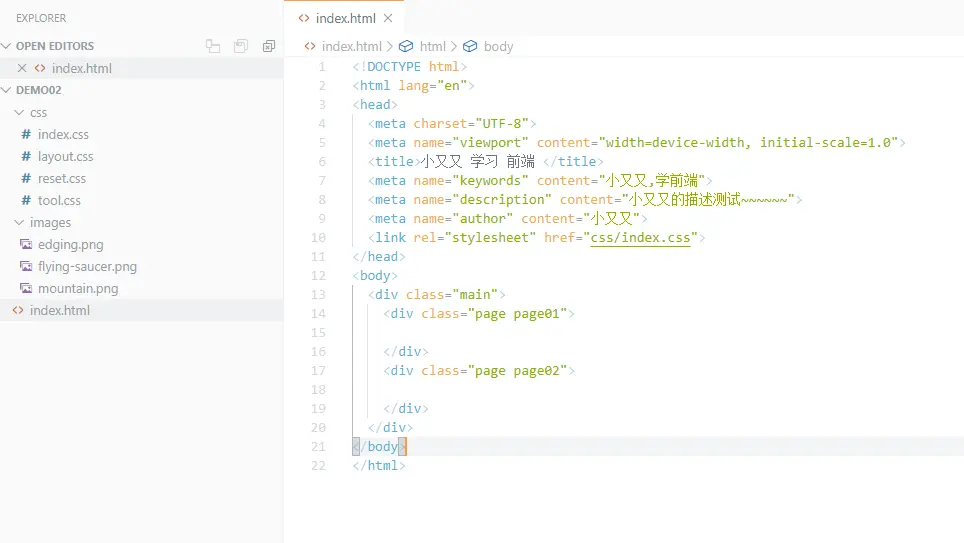The image size is (964, 543).
Task: Click index.html in the breadcrumb path
Action: click(x=351, y=46)
